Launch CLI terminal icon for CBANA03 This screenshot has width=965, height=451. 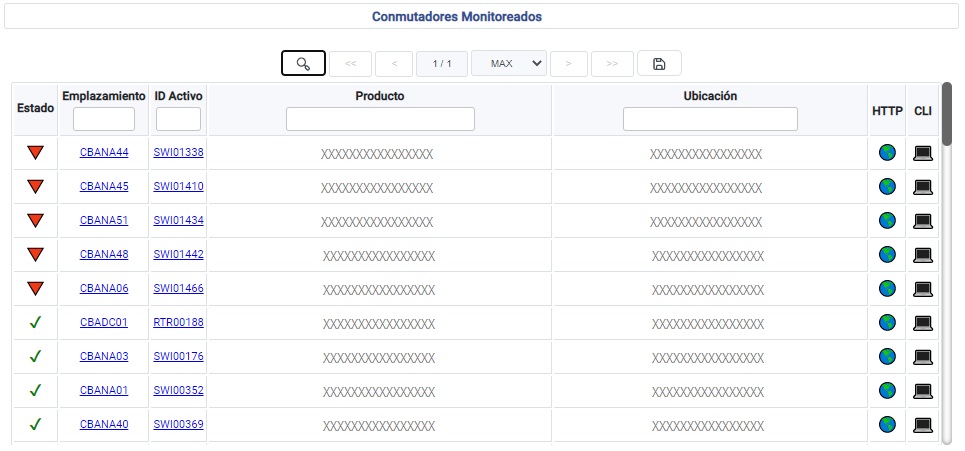923,357
